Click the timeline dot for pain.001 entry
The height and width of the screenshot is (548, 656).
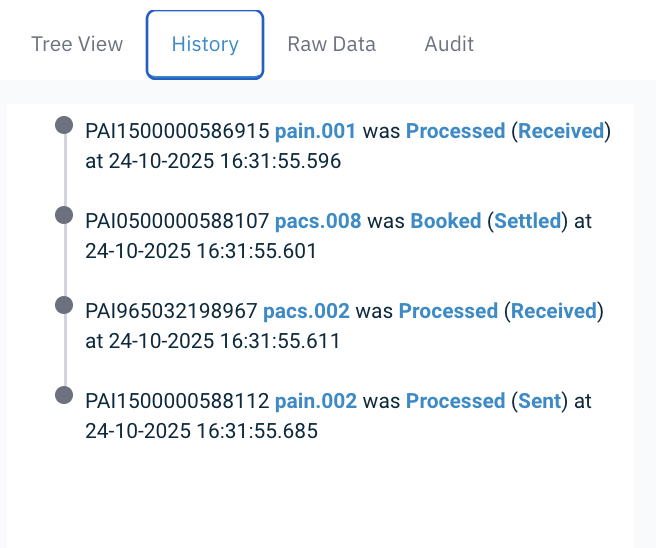64,125
